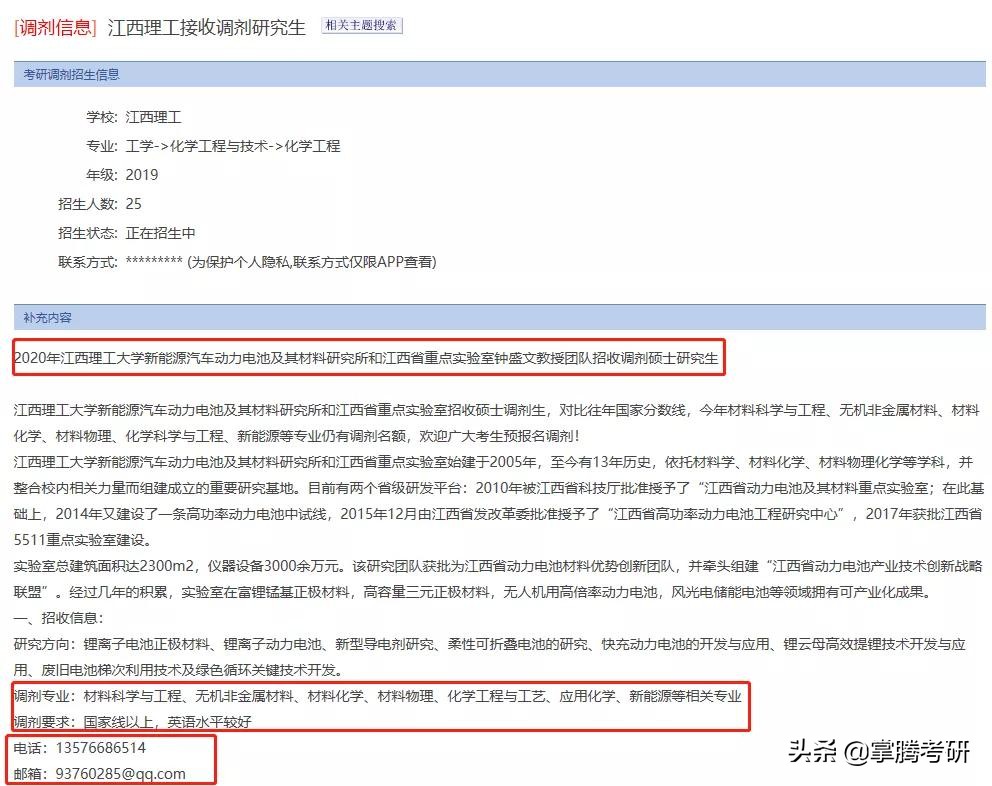The height and width of the screenshot is (786, 992).
Task: Open the email address 93760285@qq.com
Action: click(122, 772)
